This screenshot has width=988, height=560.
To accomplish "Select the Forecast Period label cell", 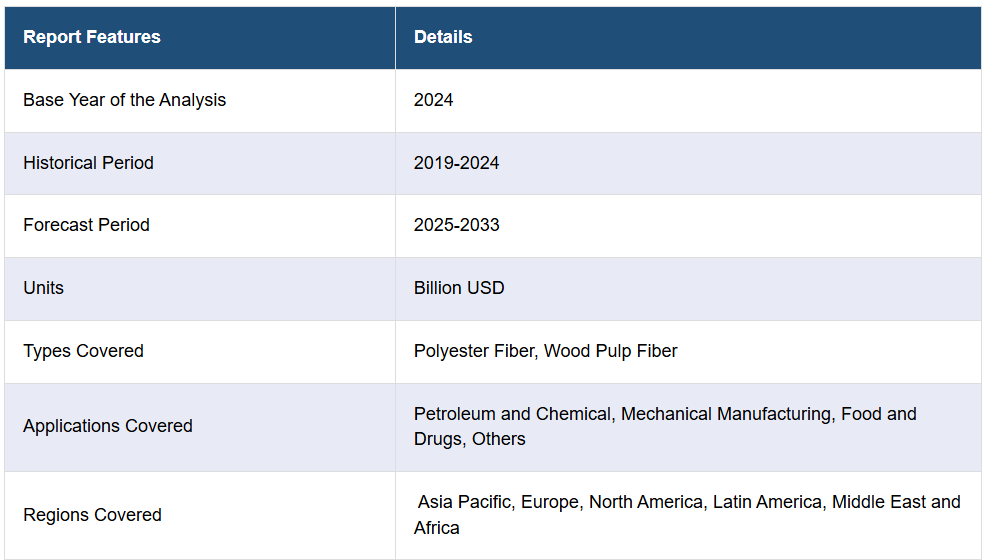I will (x=86, y=225).
